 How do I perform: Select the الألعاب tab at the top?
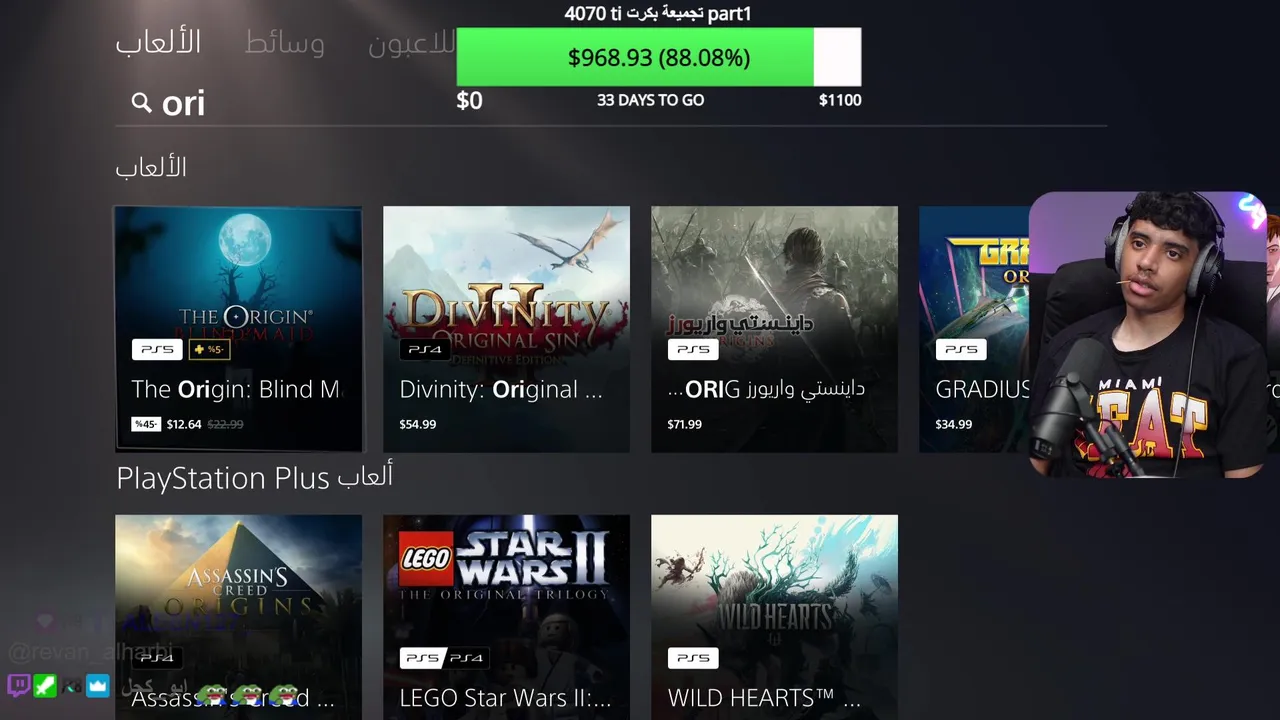click(x=158, y=43)
